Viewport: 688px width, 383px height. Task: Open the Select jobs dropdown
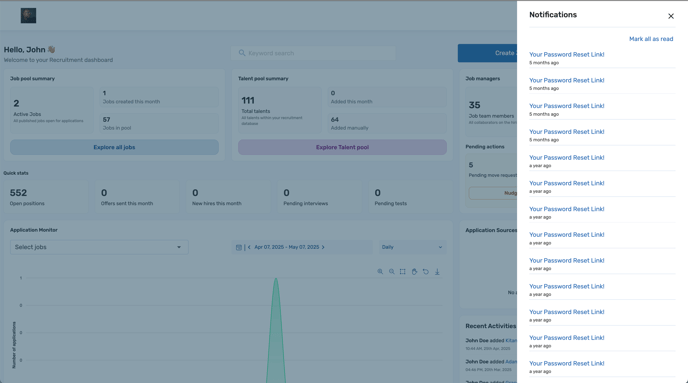(99, 247)
